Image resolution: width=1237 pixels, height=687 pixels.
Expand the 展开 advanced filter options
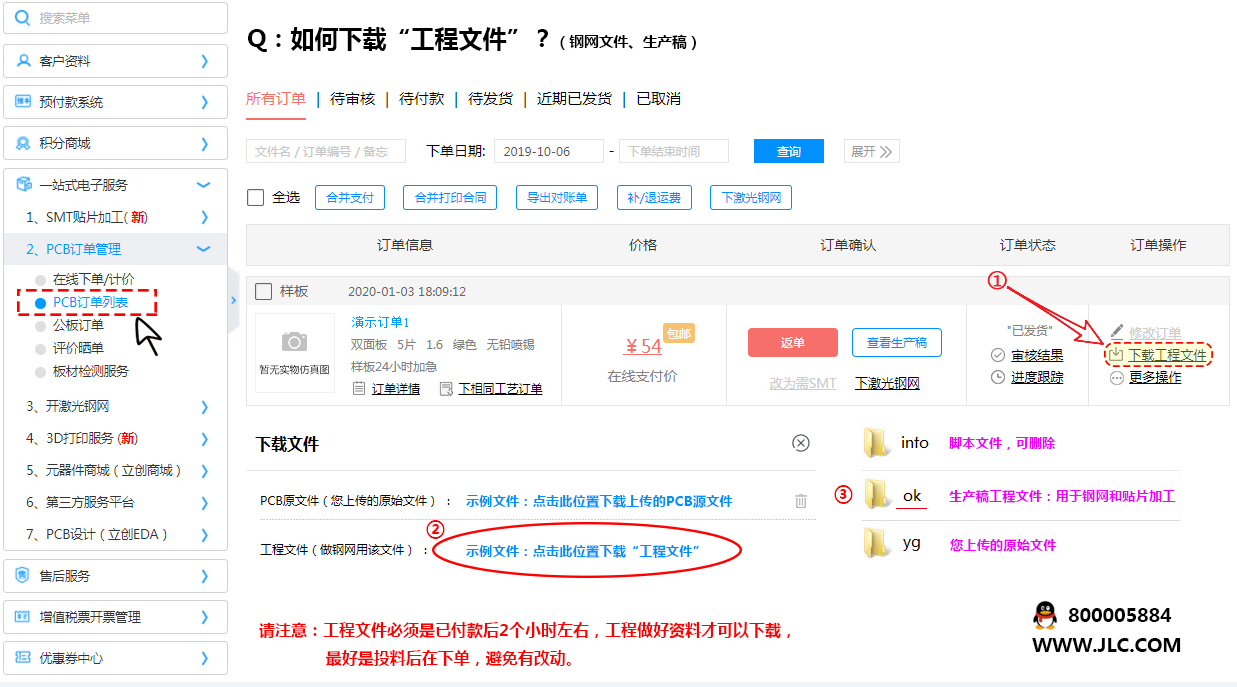pos(872,151)
